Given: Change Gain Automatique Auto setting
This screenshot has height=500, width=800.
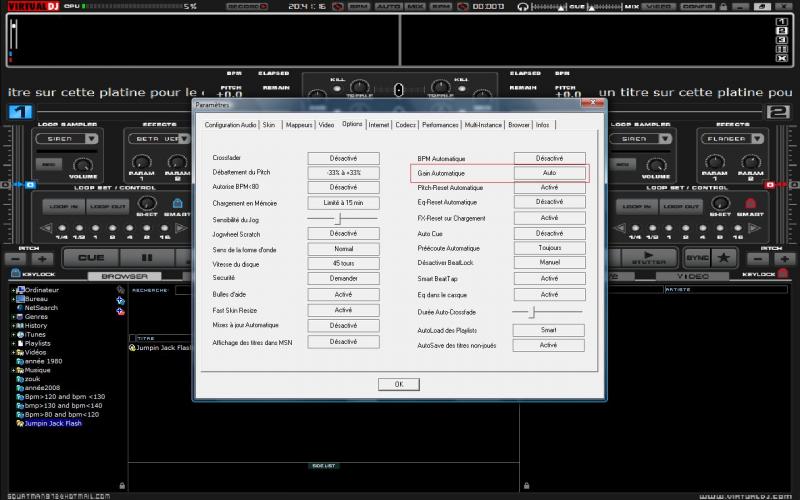Looking at the screenshot, I should point(549,173).
